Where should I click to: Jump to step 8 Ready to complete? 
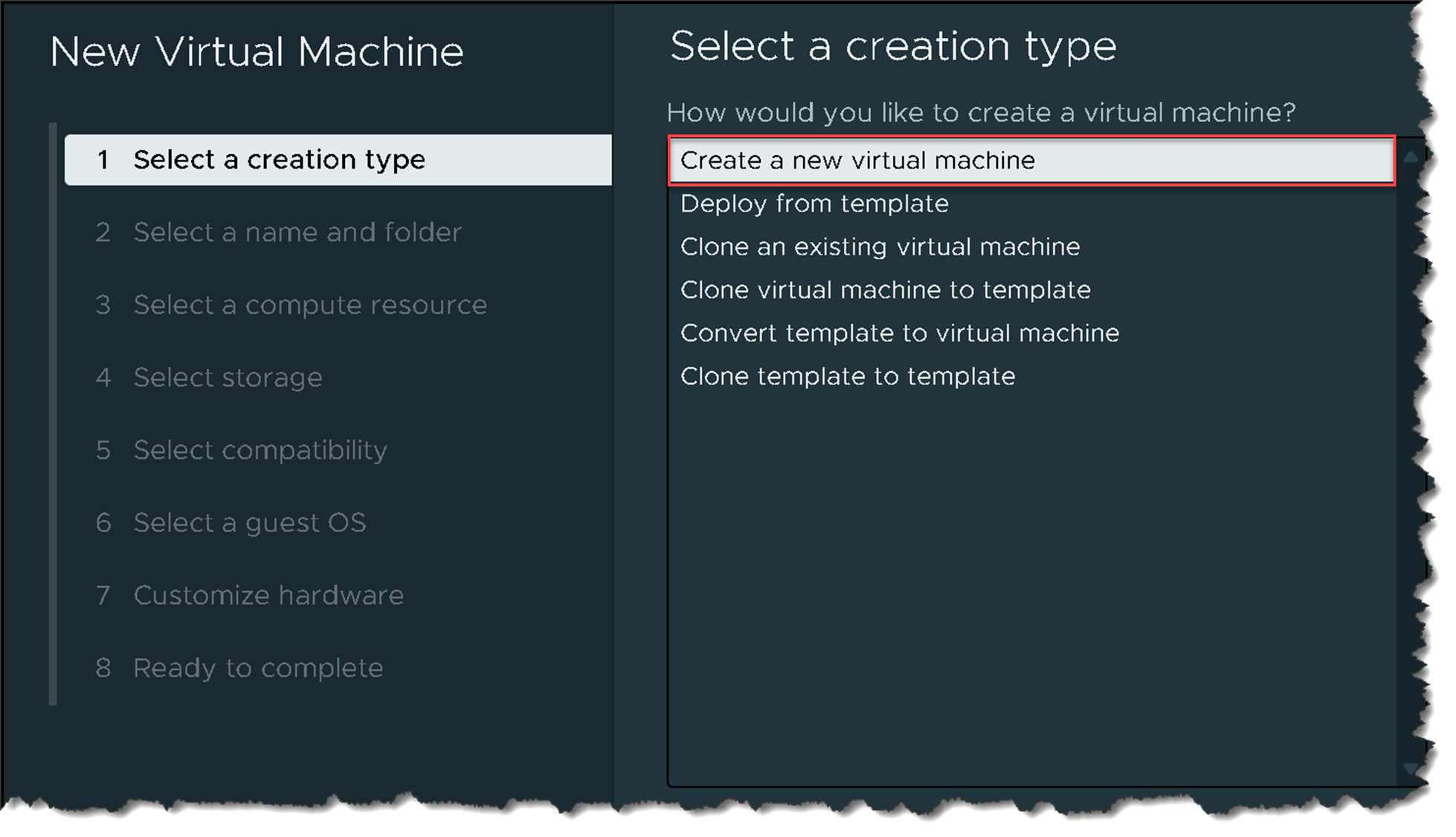click(x=257, y=668)
